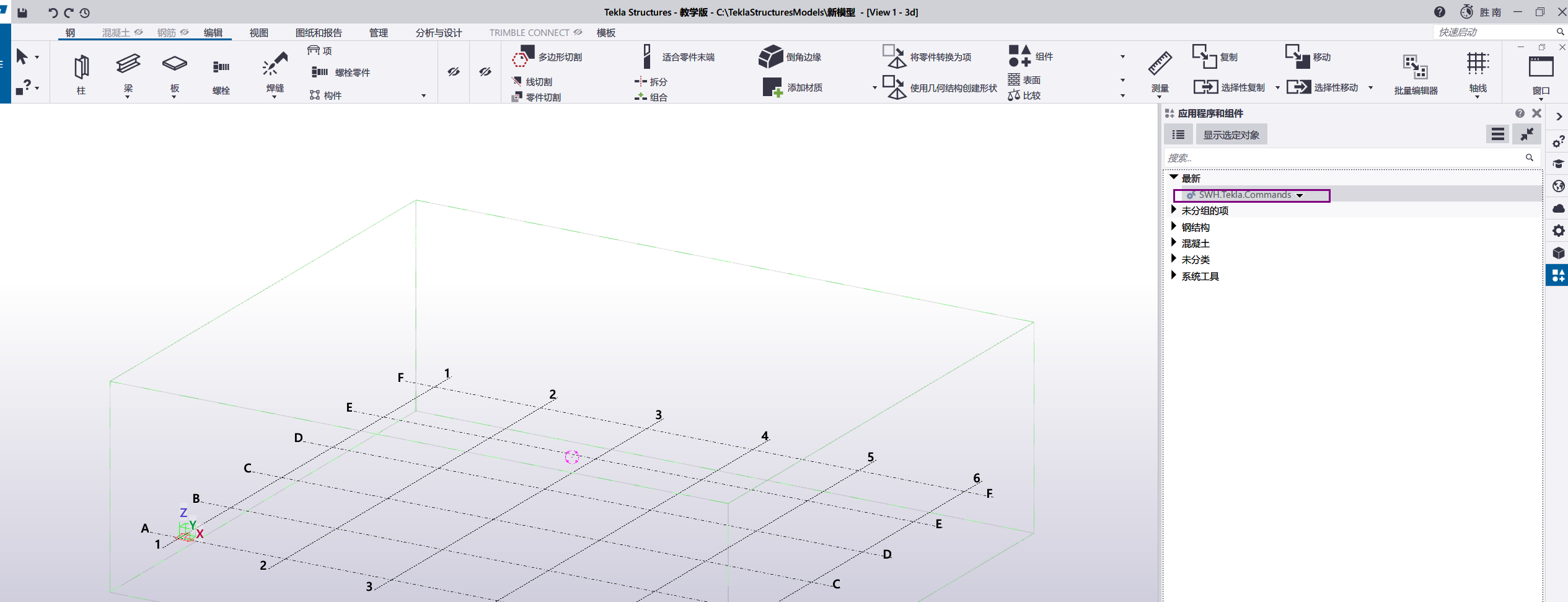Open the 测量 measure tool

[1160, 73]
